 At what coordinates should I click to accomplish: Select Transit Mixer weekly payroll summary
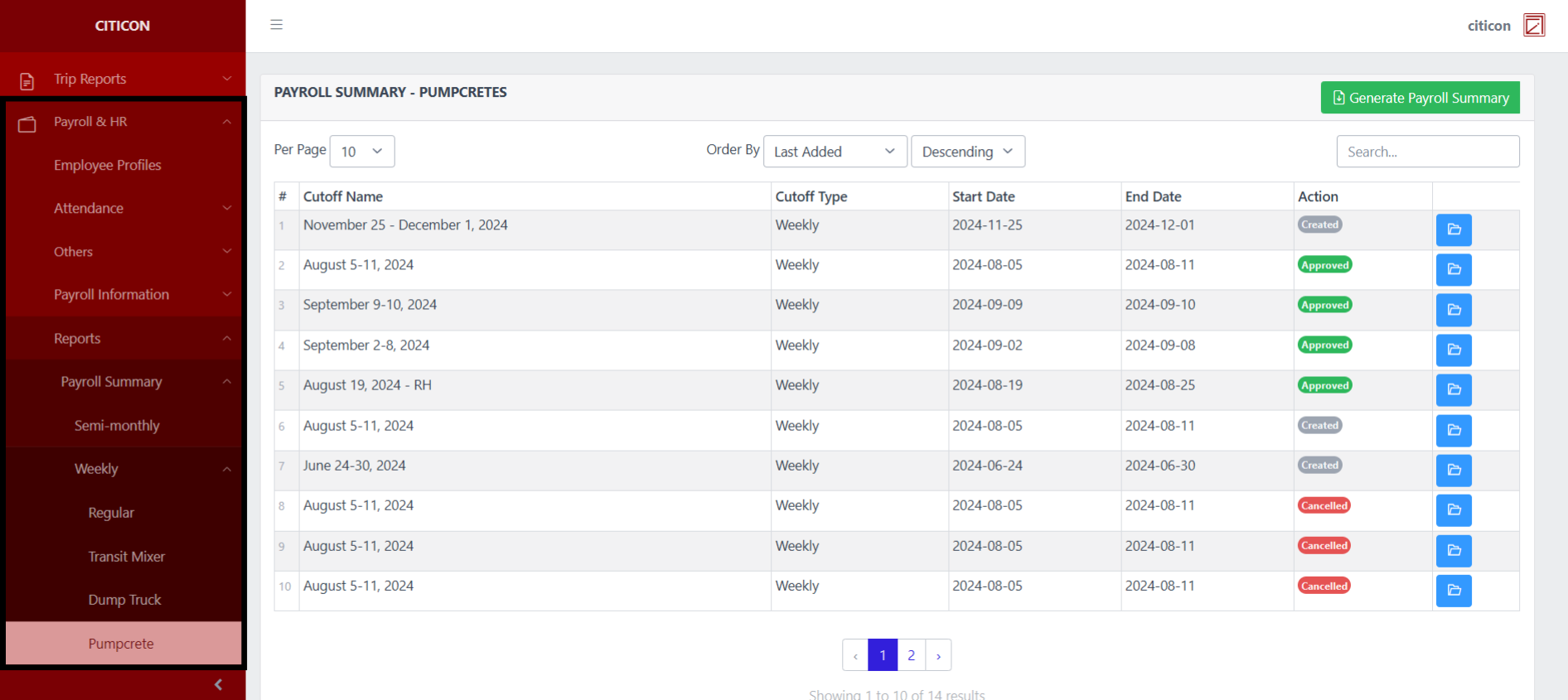126,557
